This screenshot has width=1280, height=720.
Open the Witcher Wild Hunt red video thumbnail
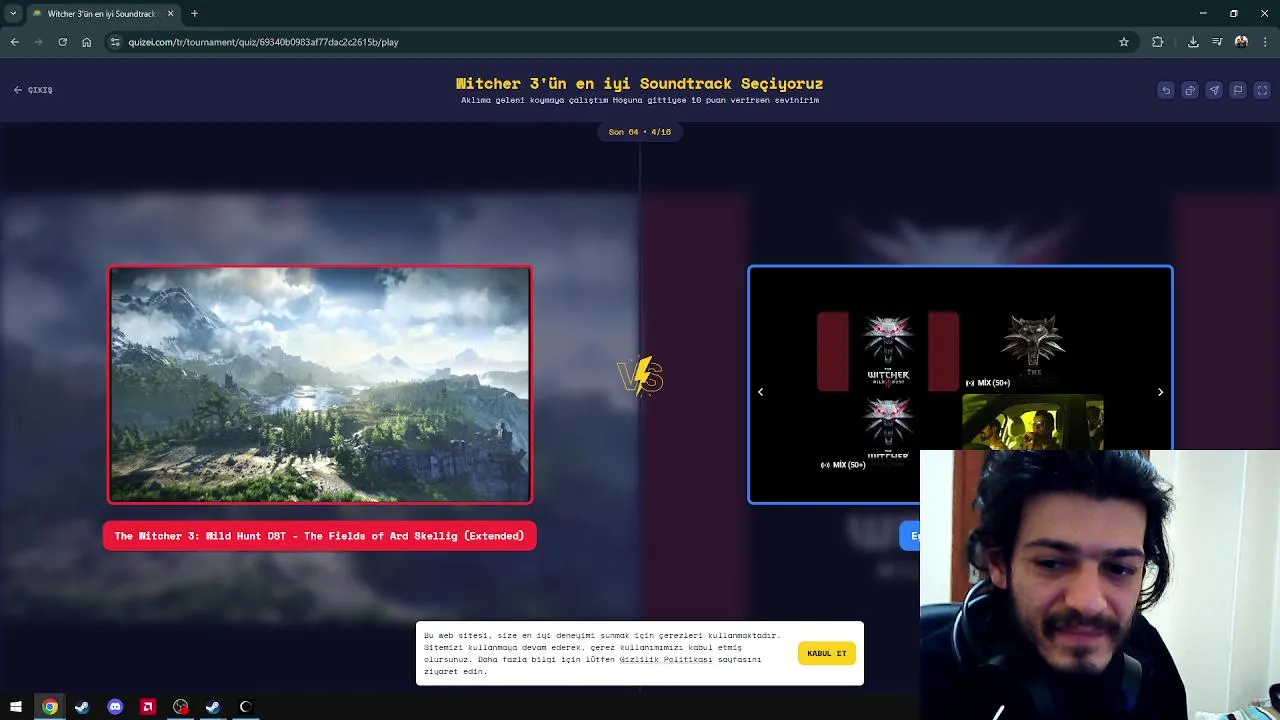tap(888, 351)
